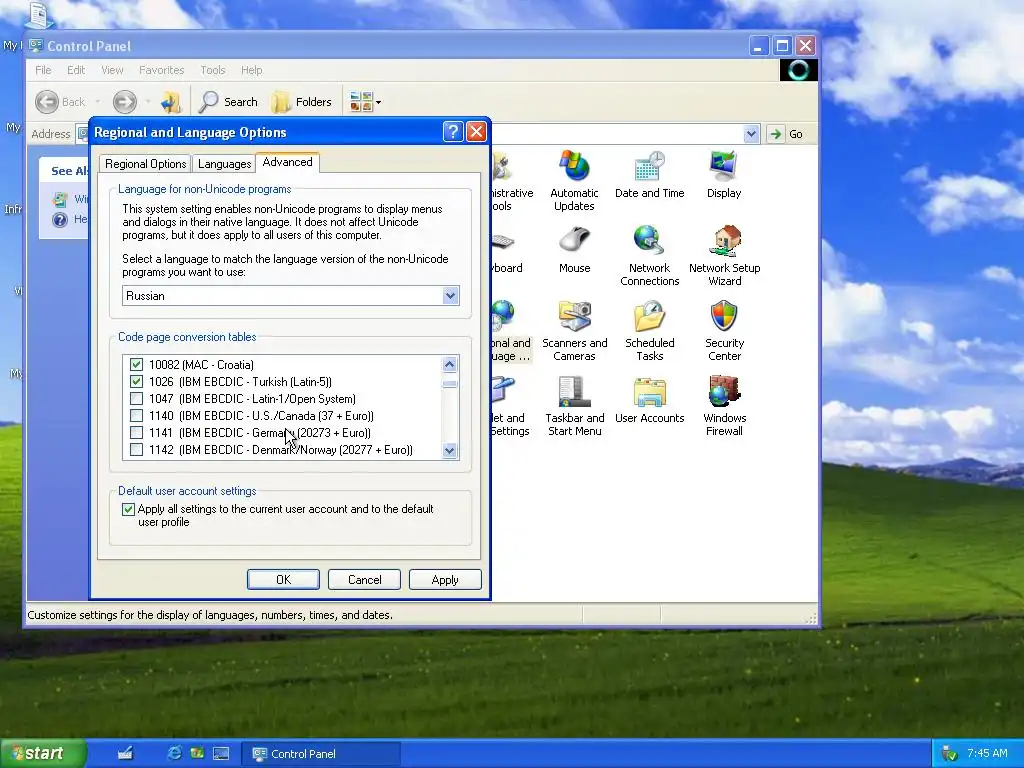The image size is (1024, 768).
Task: Switch to the Regional Options tab
Action: coord(146,164)
